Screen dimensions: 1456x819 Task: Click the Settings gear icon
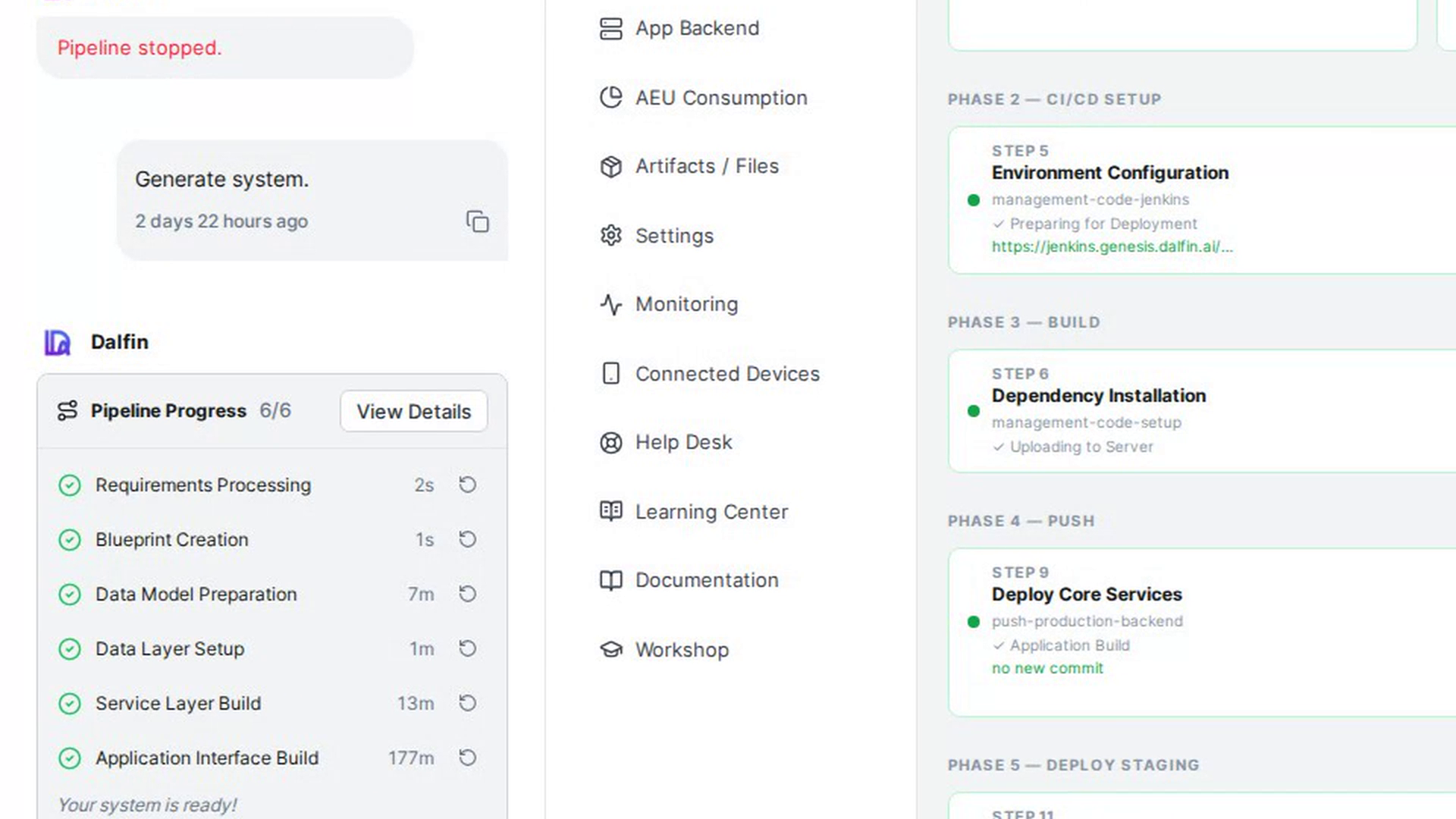point(610,236)
